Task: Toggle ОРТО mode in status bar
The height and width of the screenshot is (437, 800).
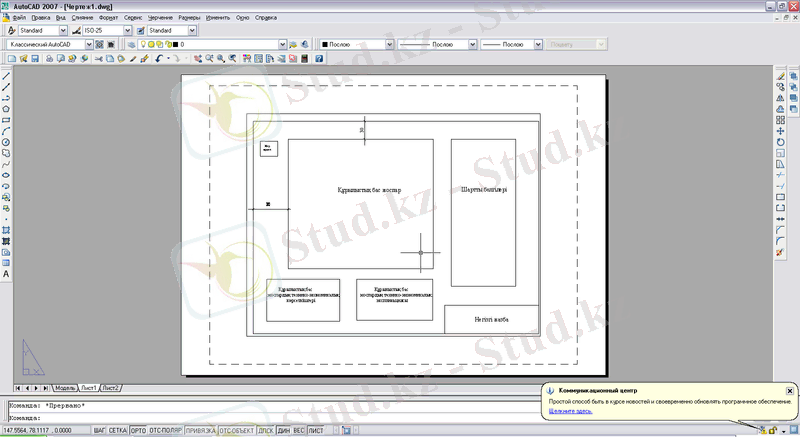Action: [138, 431]
